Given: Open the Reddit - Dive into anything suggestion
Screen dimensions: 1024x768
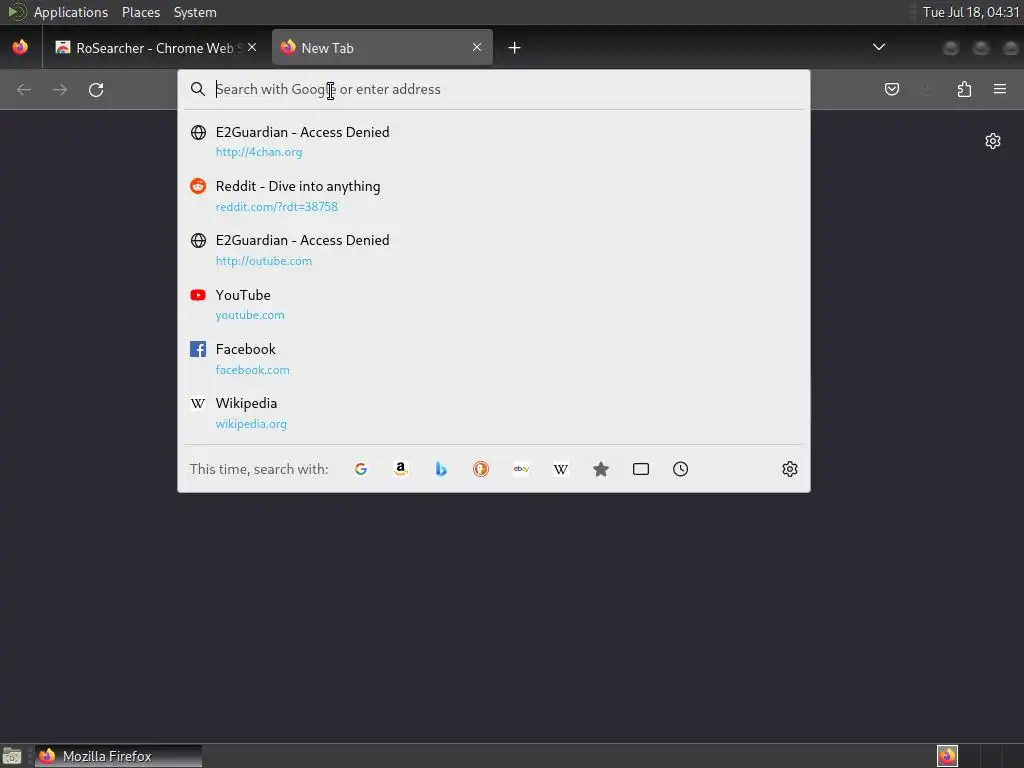Looking at the screenshot, I should (494, 196).
